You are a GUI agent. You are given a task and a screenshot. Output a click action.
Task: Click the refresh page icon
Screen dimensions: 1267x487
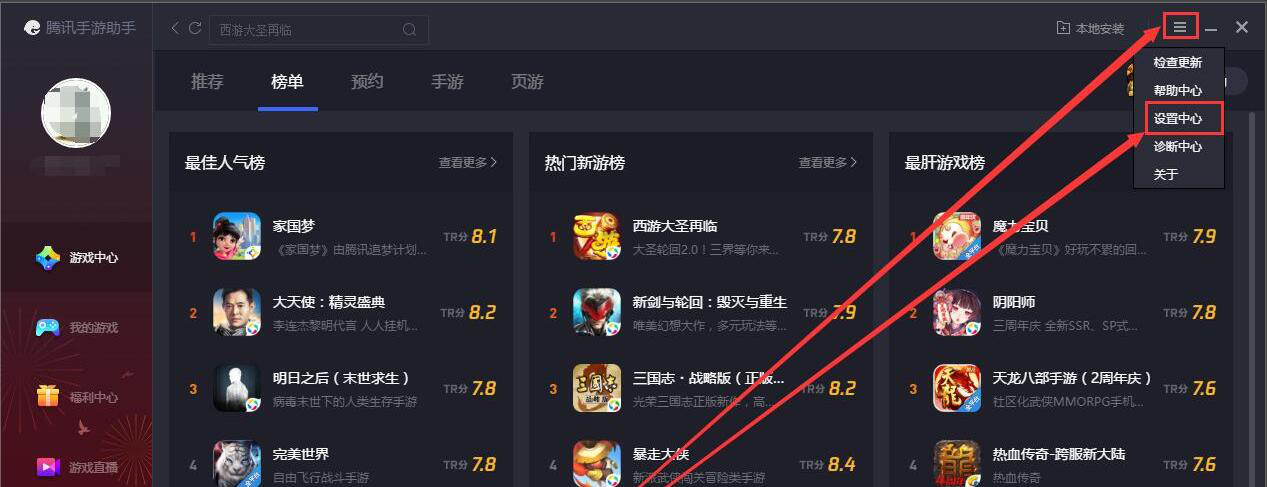coord(195,29)
